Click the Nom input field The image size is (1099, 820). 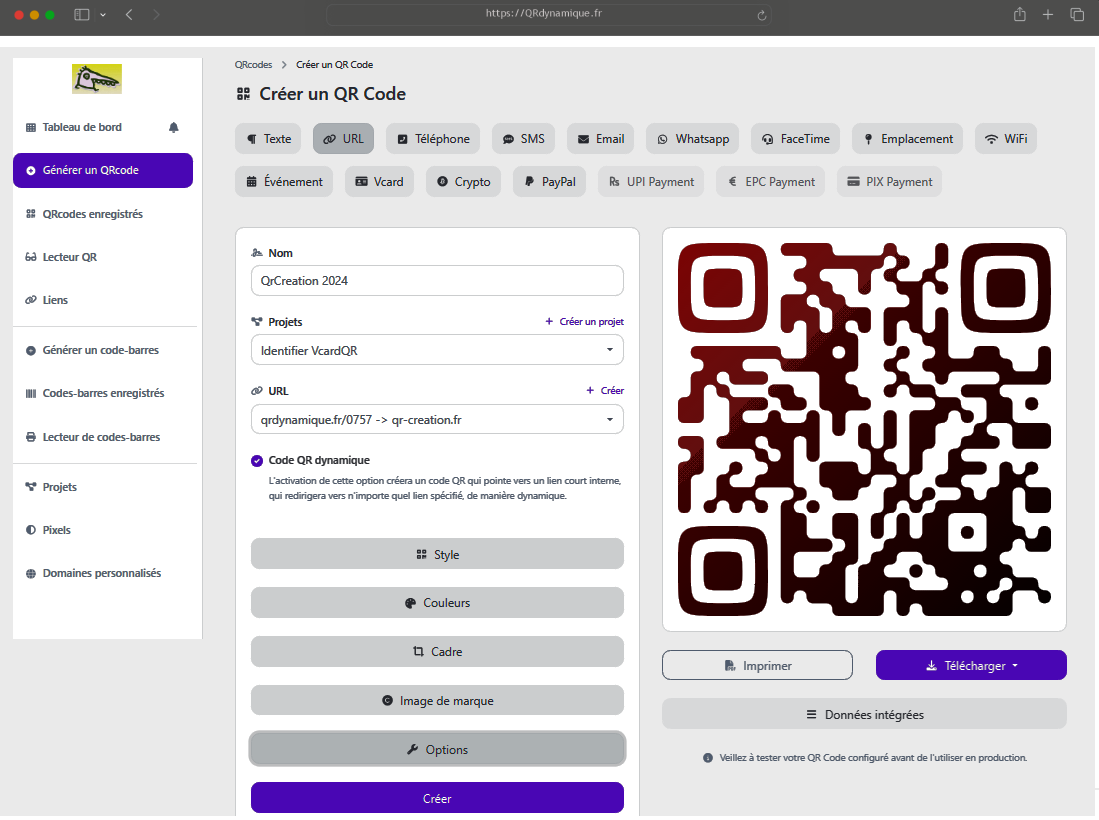click(x=437, y=281)
